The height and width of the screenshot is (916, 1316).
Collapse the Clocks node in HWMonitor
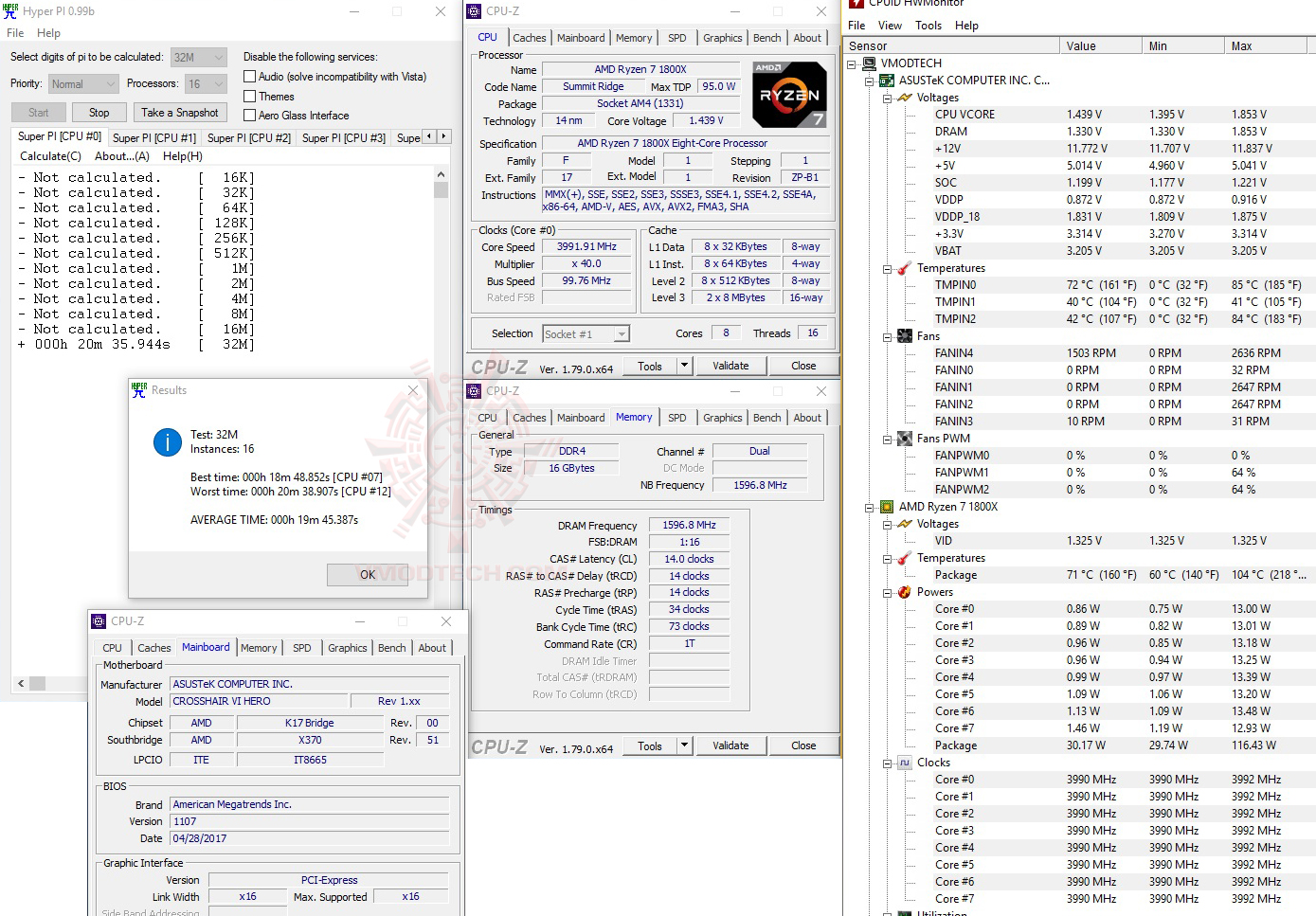click(x=887, y=763)
